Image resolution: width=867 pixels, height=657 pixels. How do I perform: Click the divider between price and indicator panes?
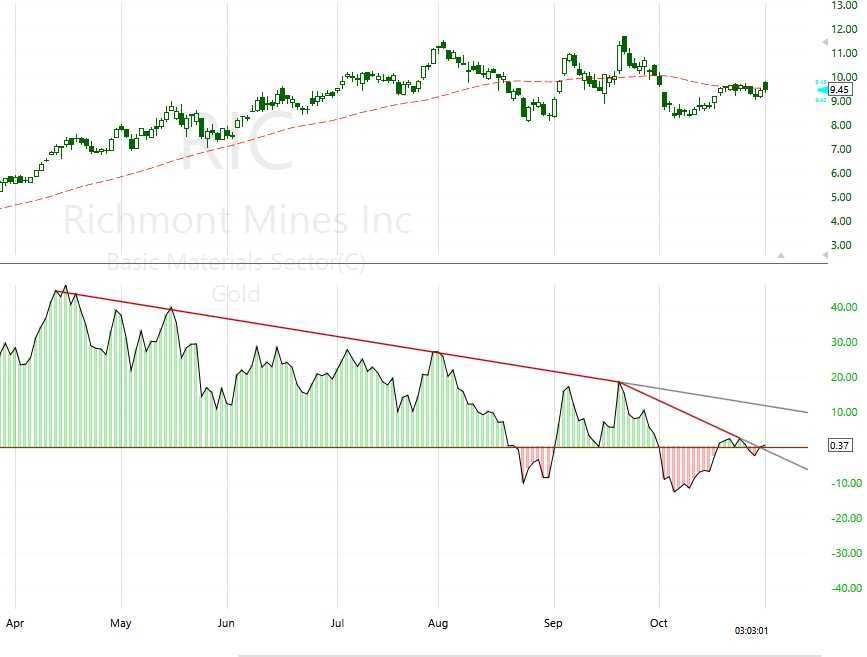pos(400,264)
